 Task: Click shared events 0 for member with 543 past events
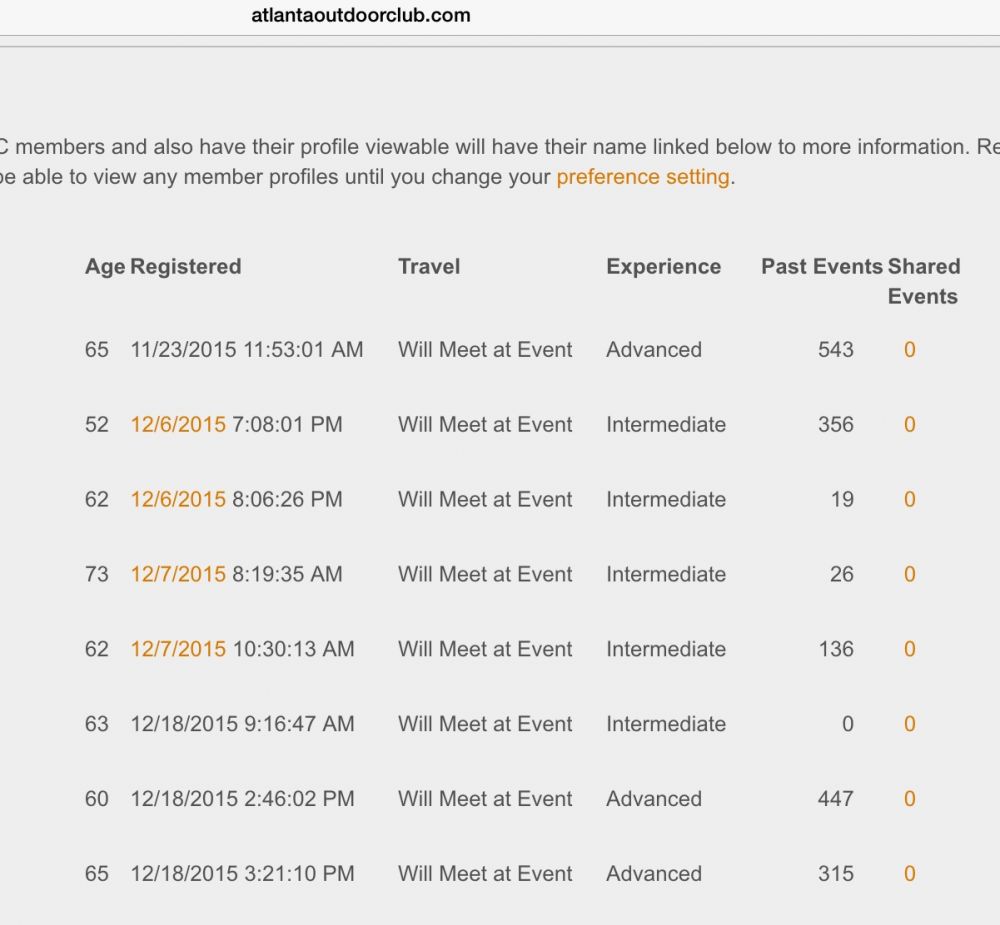pos(909,350)
